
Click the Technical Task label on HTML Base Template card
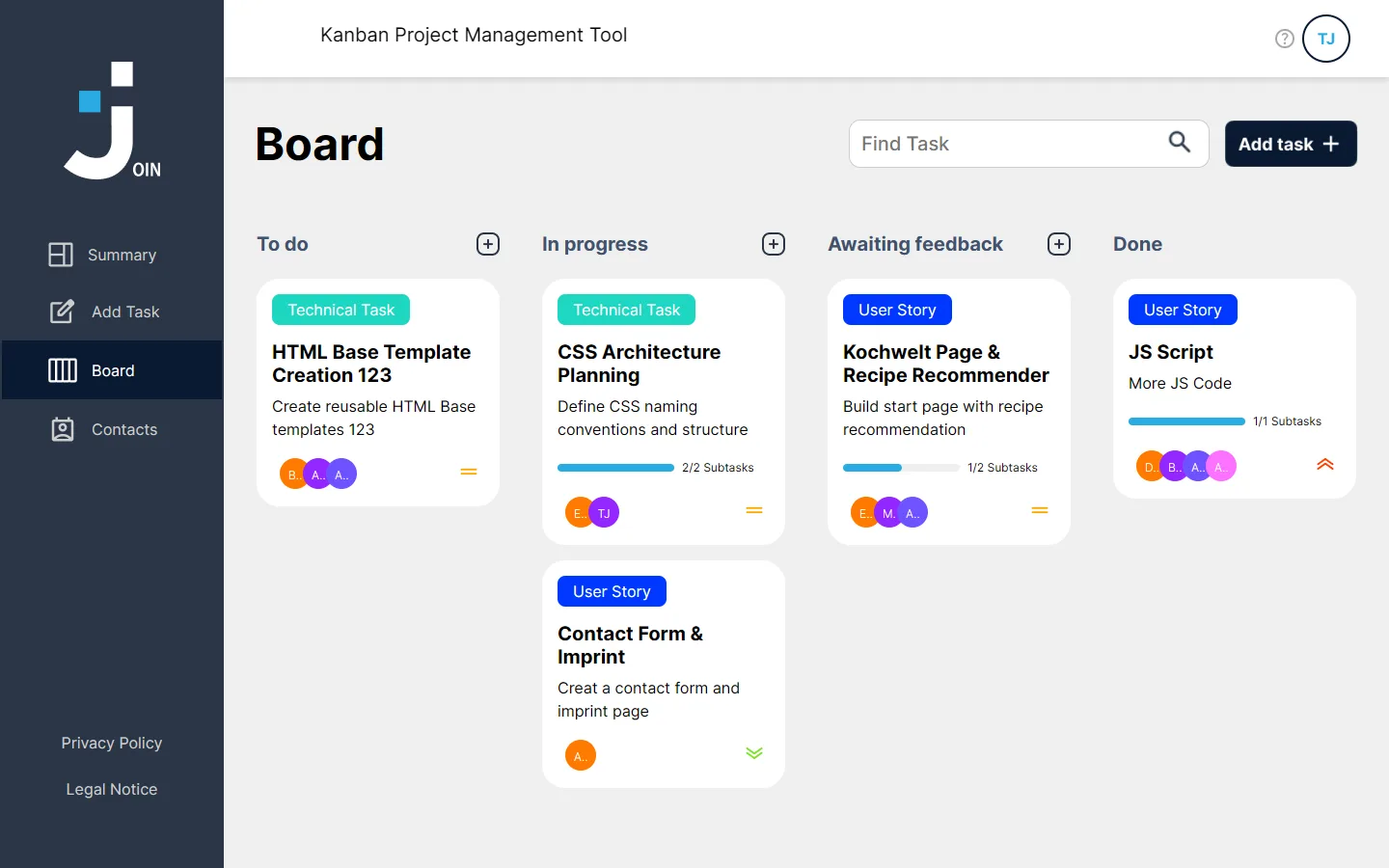pyautogui.click(x=341, y=310)
